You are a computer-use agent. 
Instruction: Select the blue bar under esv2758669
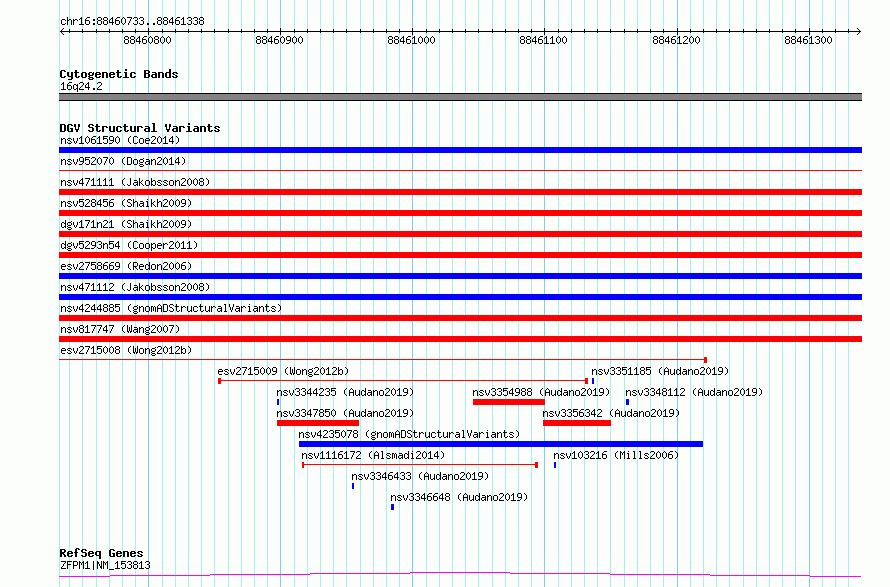click(460, 276)
